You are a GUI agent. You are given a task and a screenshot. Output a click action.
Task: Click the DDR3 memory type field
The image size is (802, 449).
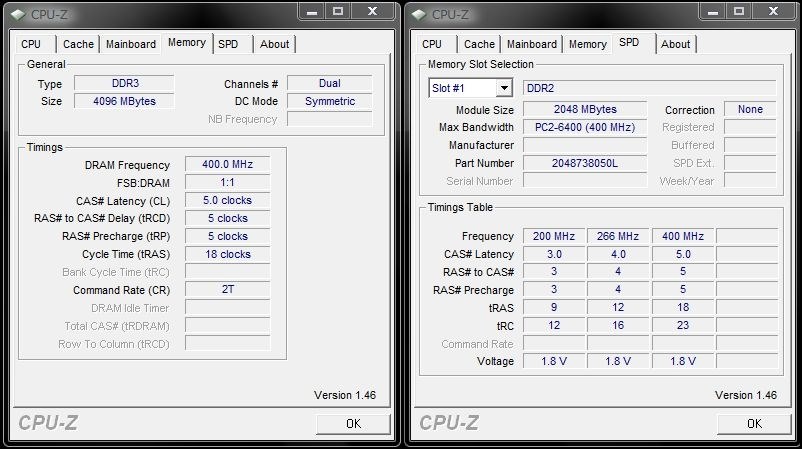124,83
